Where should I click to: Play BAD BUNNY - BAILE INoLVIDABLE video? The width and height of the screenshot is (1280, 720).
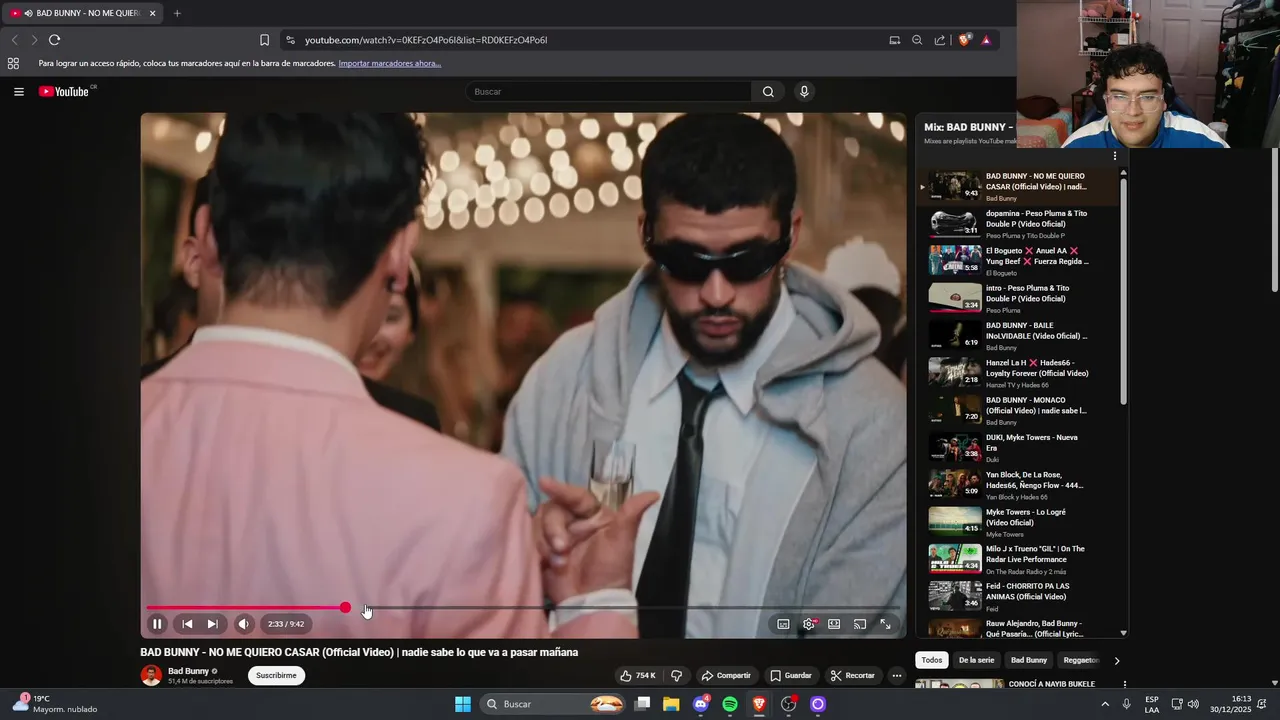coord(1018,336)
